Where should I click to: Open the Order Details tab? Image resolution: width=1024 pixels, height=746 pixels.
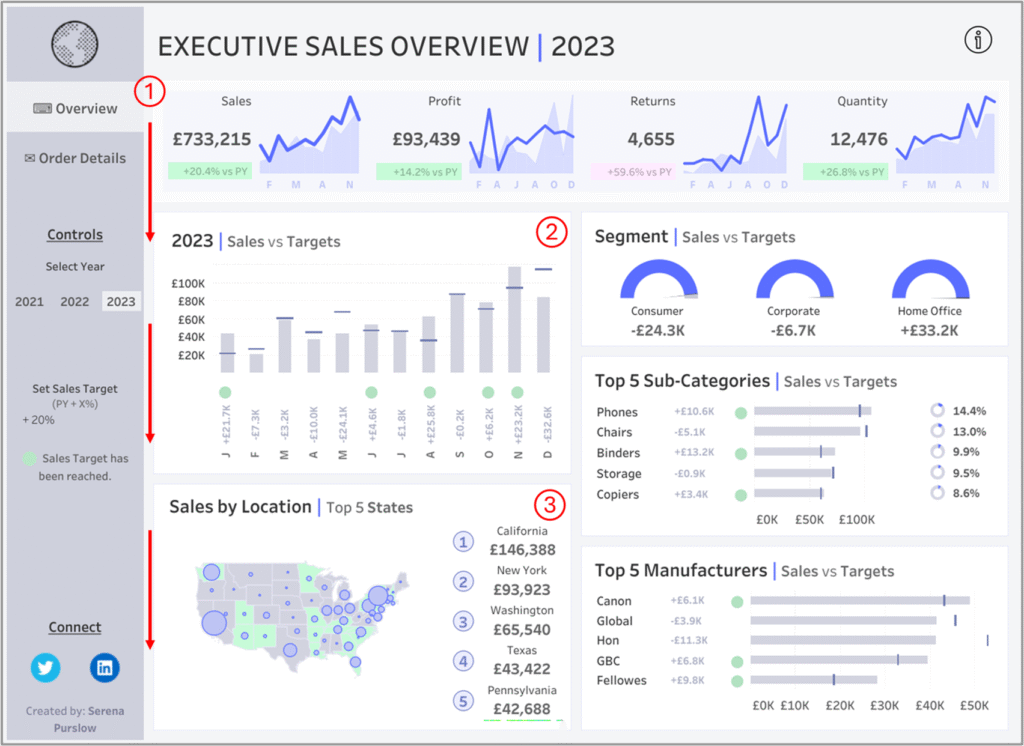coord(75,158)
